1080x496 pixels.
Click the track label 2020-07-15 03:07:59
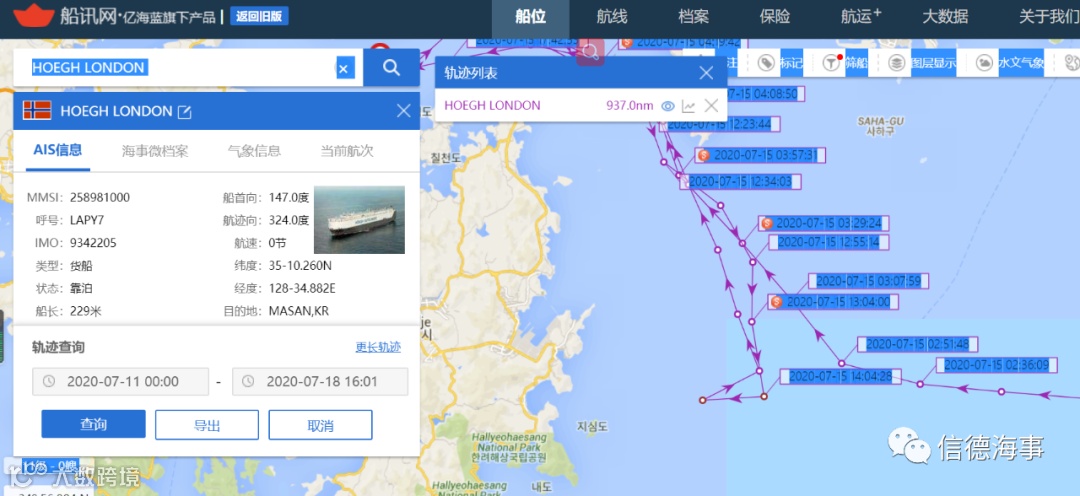point(869,281)
